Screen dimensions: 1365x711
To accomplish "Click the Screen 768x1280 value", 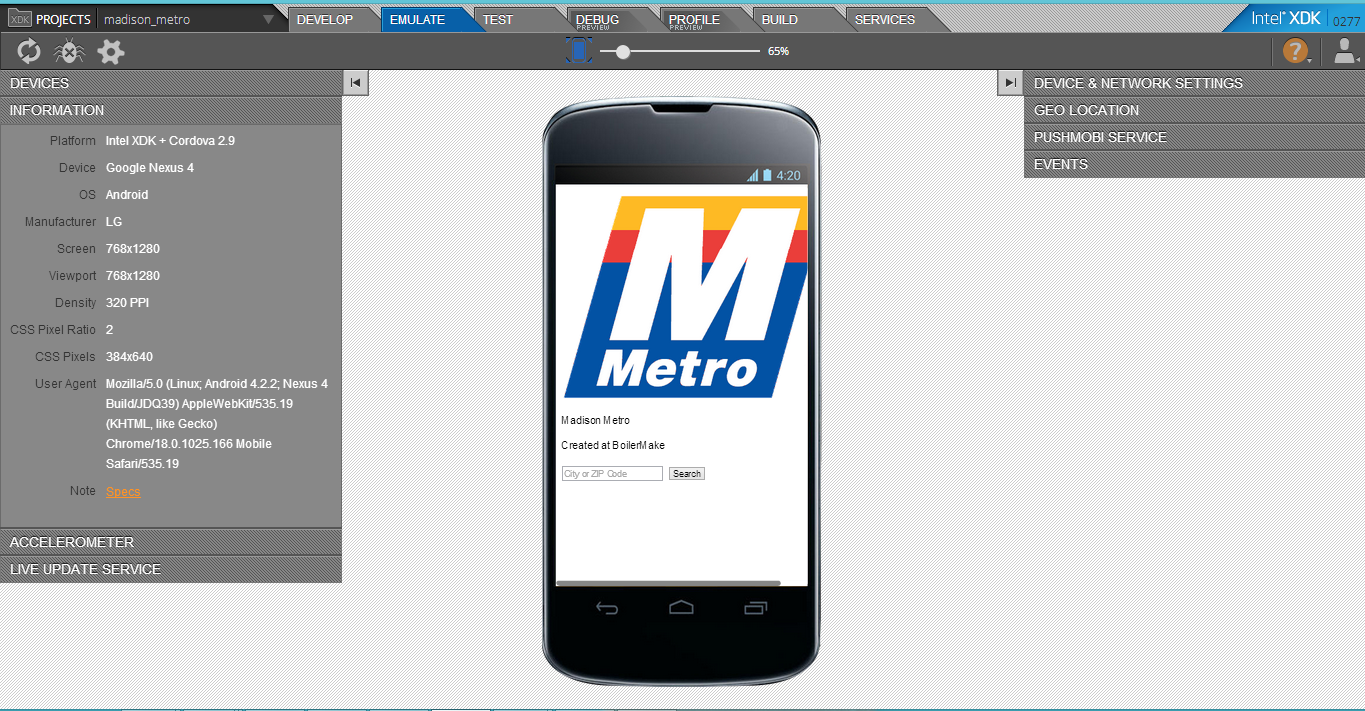I will 133,249.
